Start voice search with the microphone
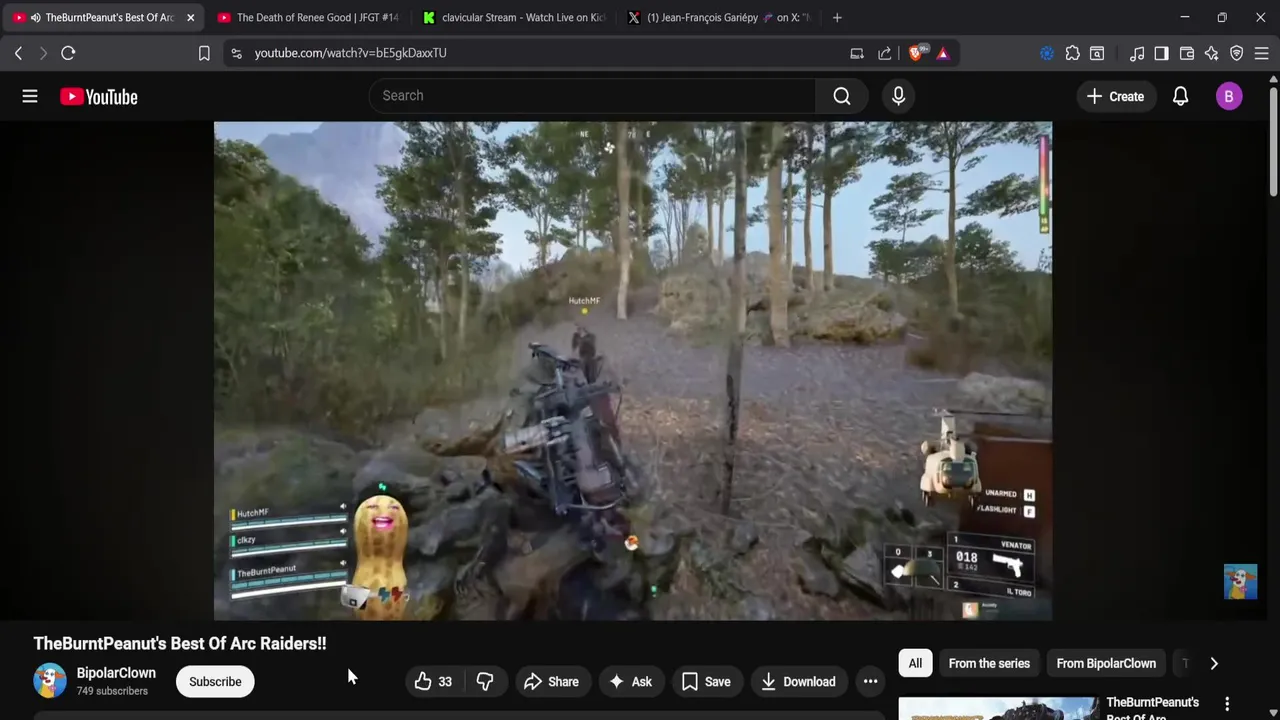The width and height of the screenshot is (1280, 720). click(898, 96)
